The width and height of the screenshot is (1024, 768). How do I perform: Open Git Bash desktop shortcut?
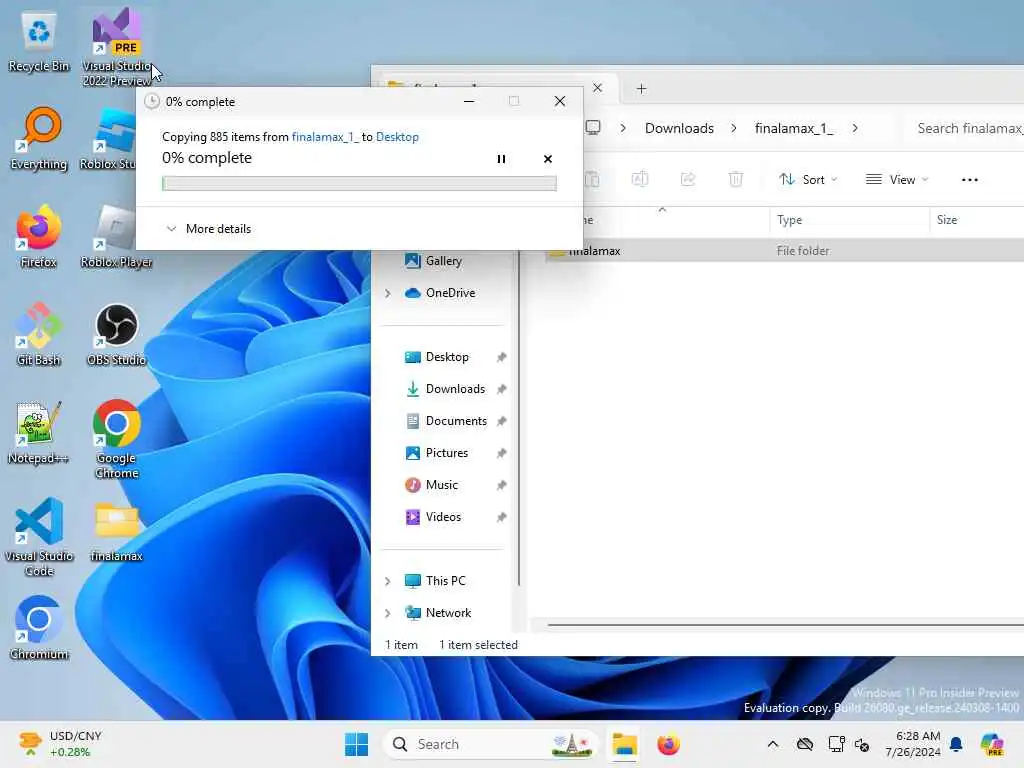(x=39, y=334)
